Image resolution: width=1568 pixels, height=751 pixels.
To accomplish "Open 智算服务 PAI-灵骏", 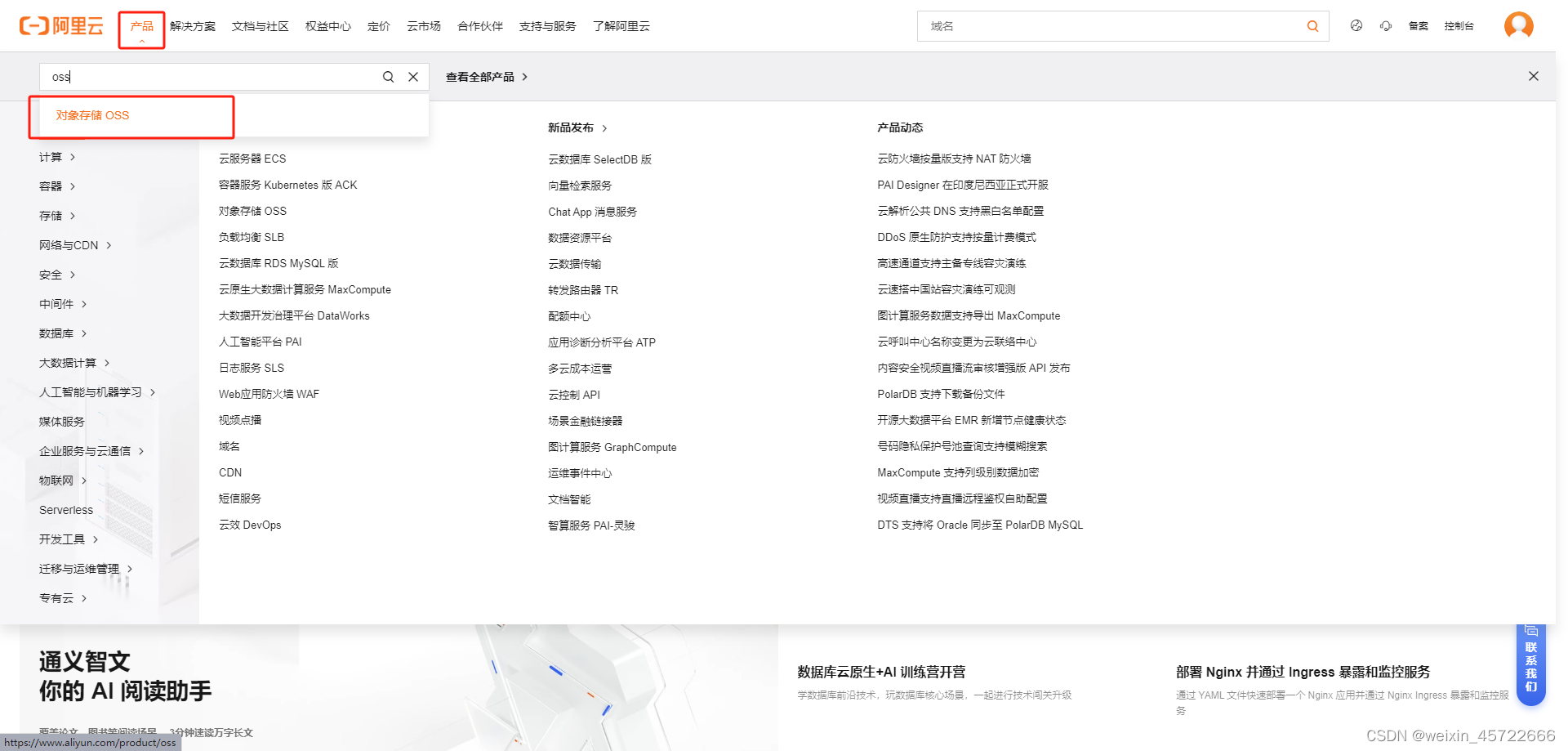I will pyautogui.click(x=591, y=525).
